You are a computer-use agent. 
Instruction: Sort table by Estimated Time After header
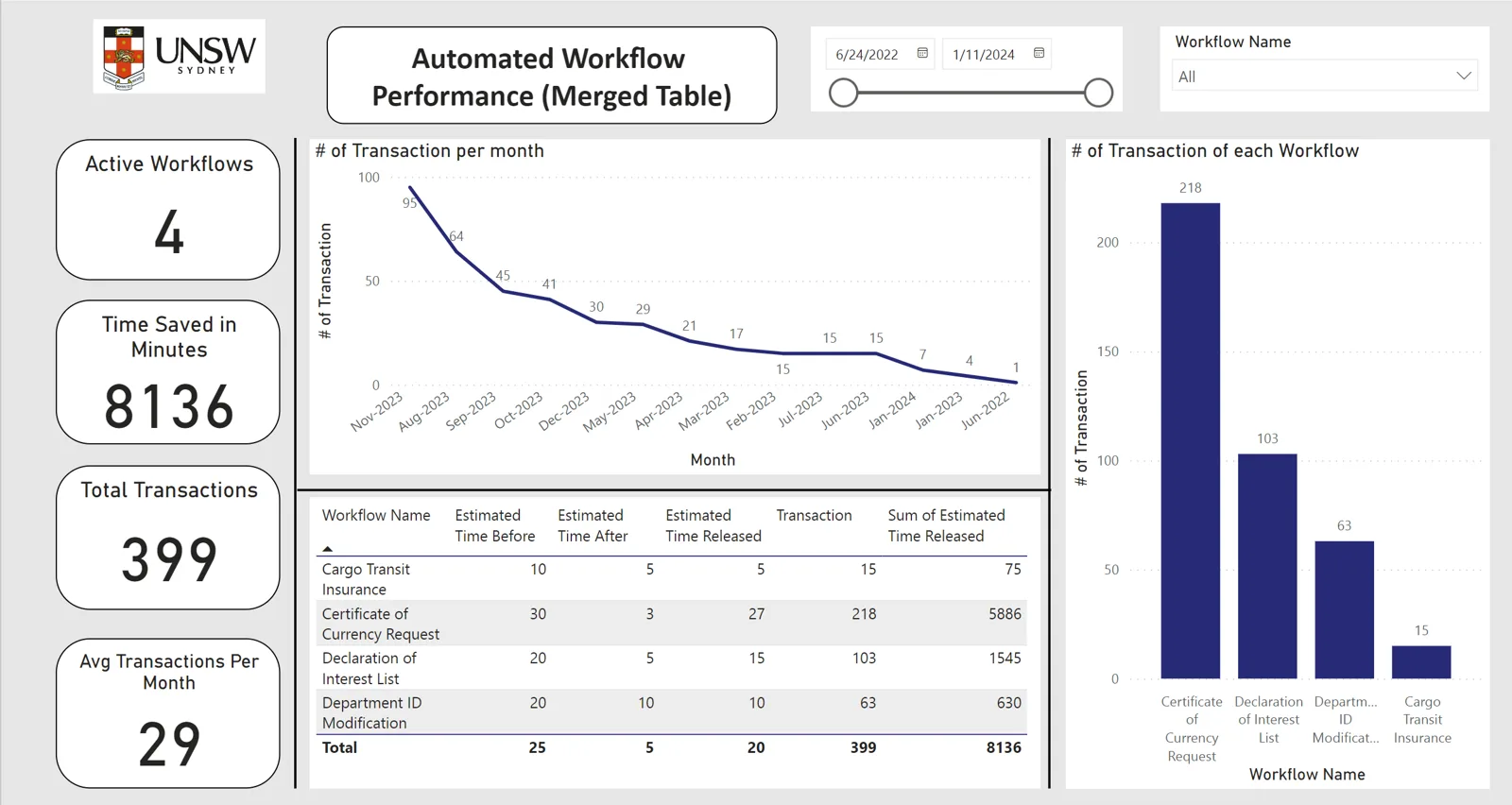tap(593, 525)
